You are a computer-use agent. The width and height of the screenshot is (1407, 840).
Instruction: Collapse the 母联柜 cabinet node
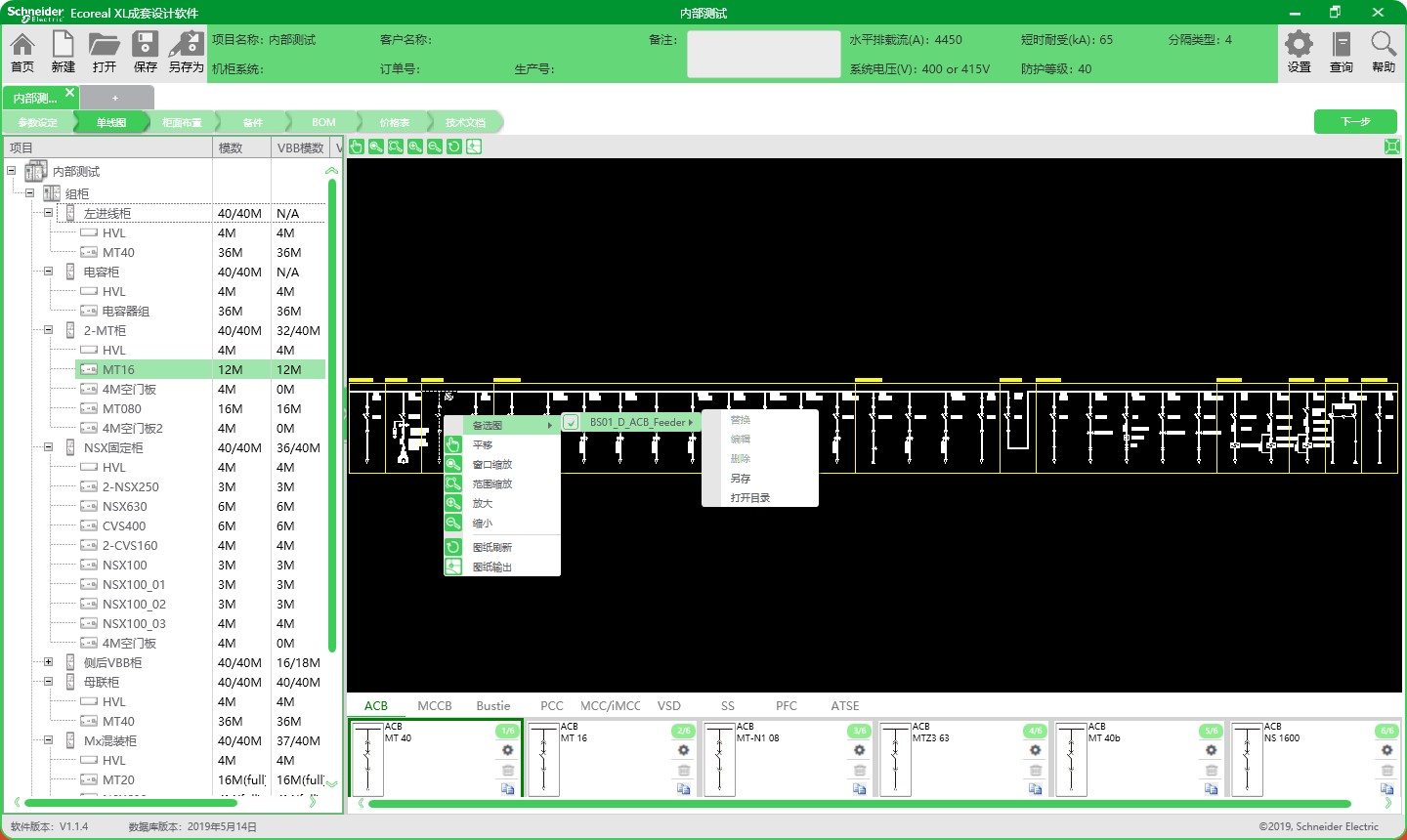click(48, 682)
